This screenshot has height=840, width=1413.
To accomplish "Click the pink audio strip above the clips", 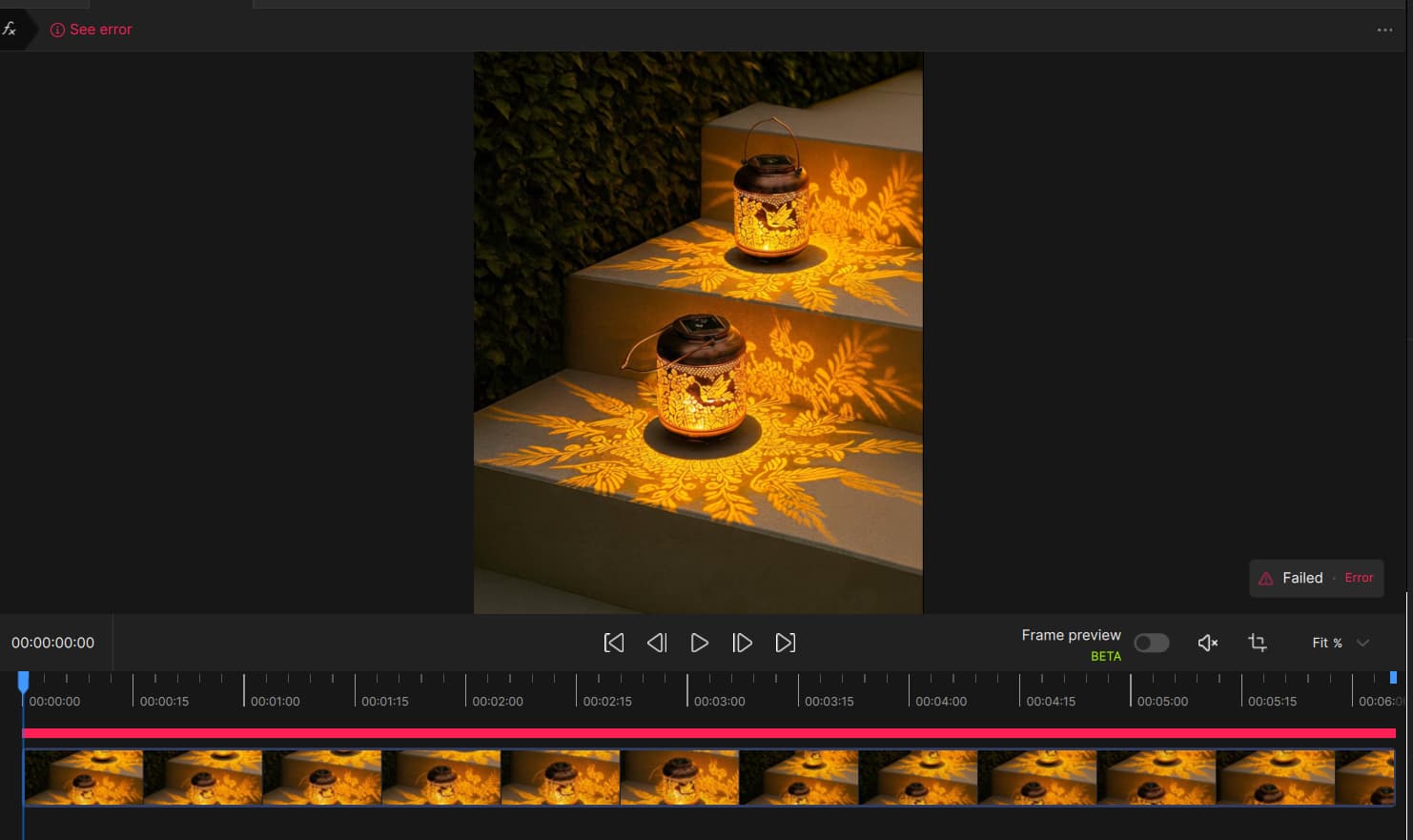I will pos(667,732).
